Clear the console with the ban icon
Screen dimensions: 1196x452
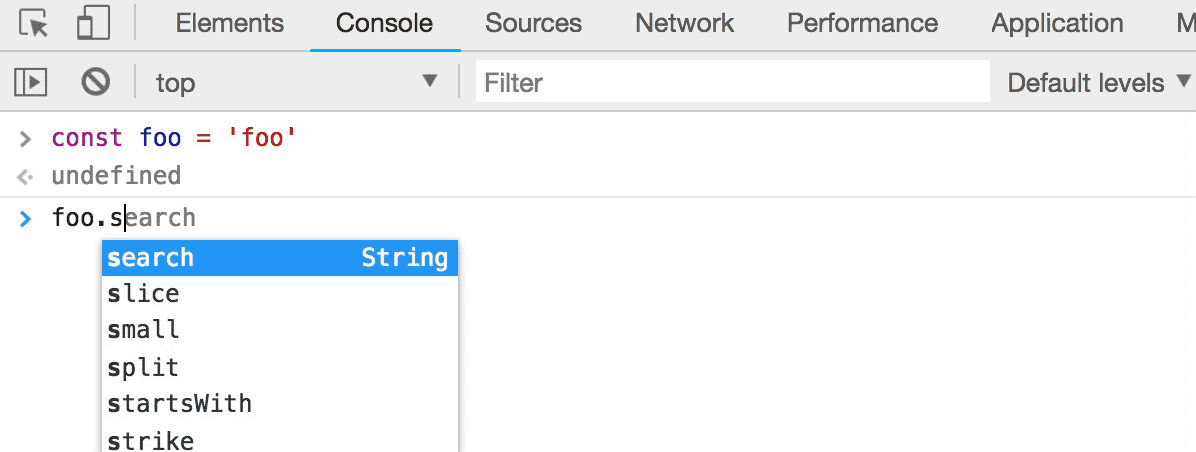point(95,82)
